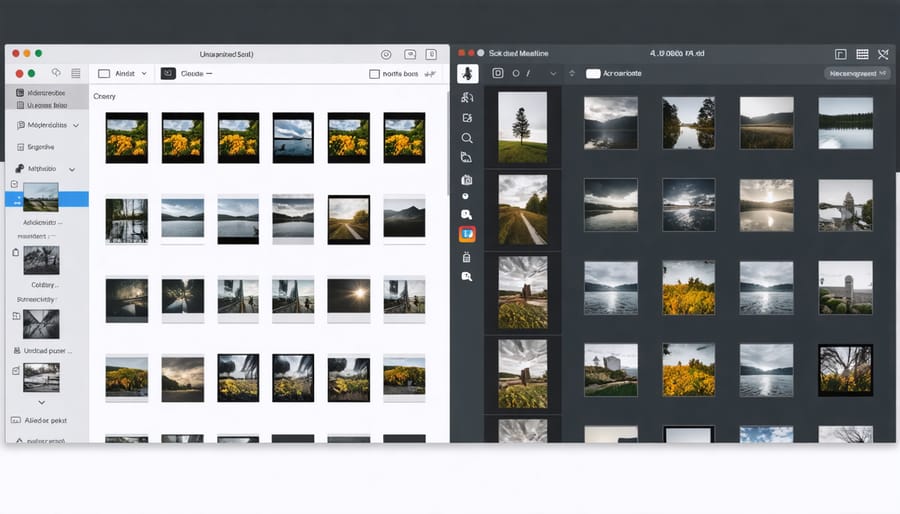Screen dimensions: 900x514
Task: Click the cloud icon above the light sidebar
Action: [x=56, y=73]
